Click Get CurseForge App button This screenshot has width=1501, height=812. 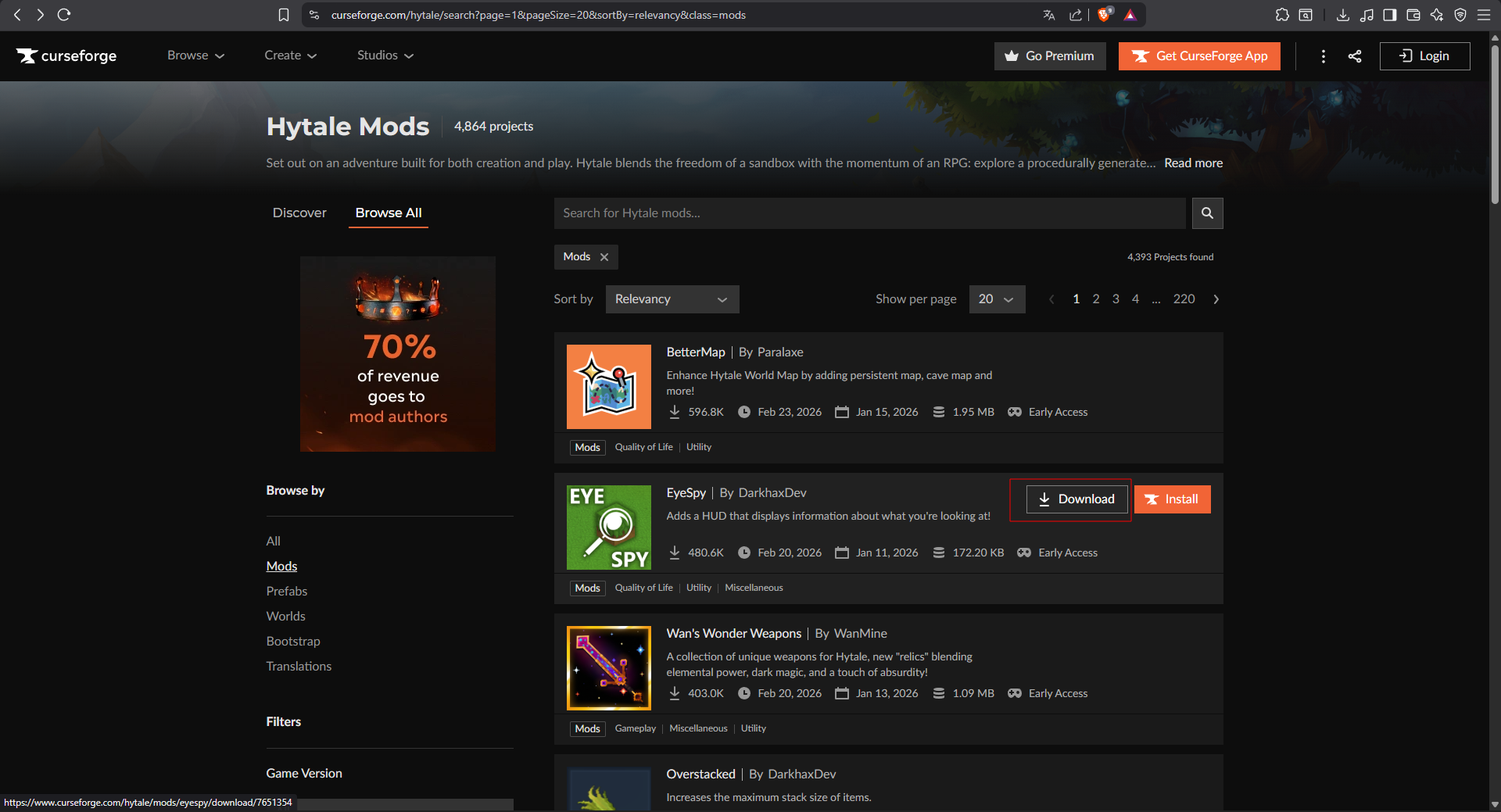pyautogui.click(x=1199, y=56)
